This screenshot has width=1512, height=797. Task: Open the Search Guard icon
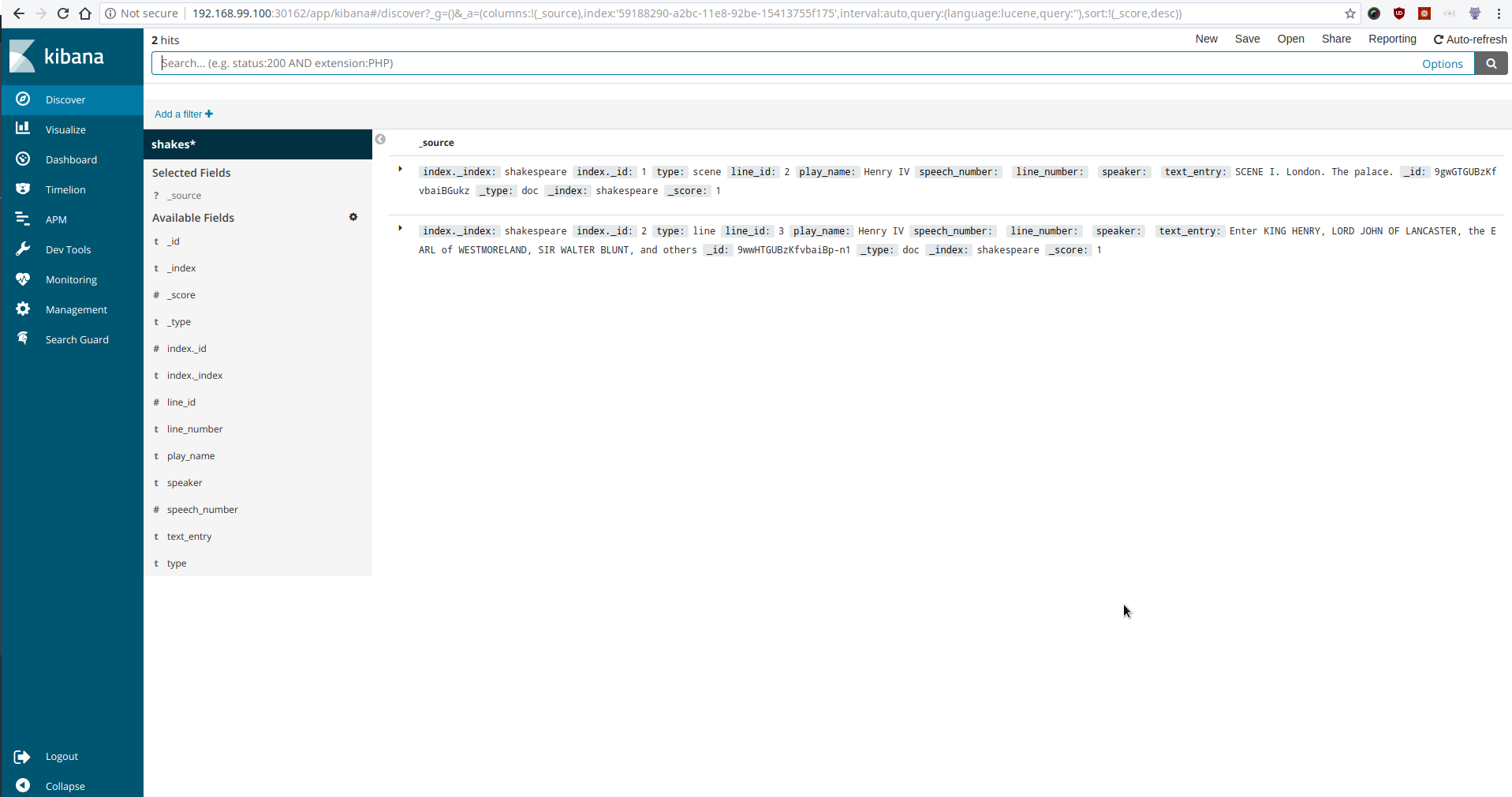23,339
